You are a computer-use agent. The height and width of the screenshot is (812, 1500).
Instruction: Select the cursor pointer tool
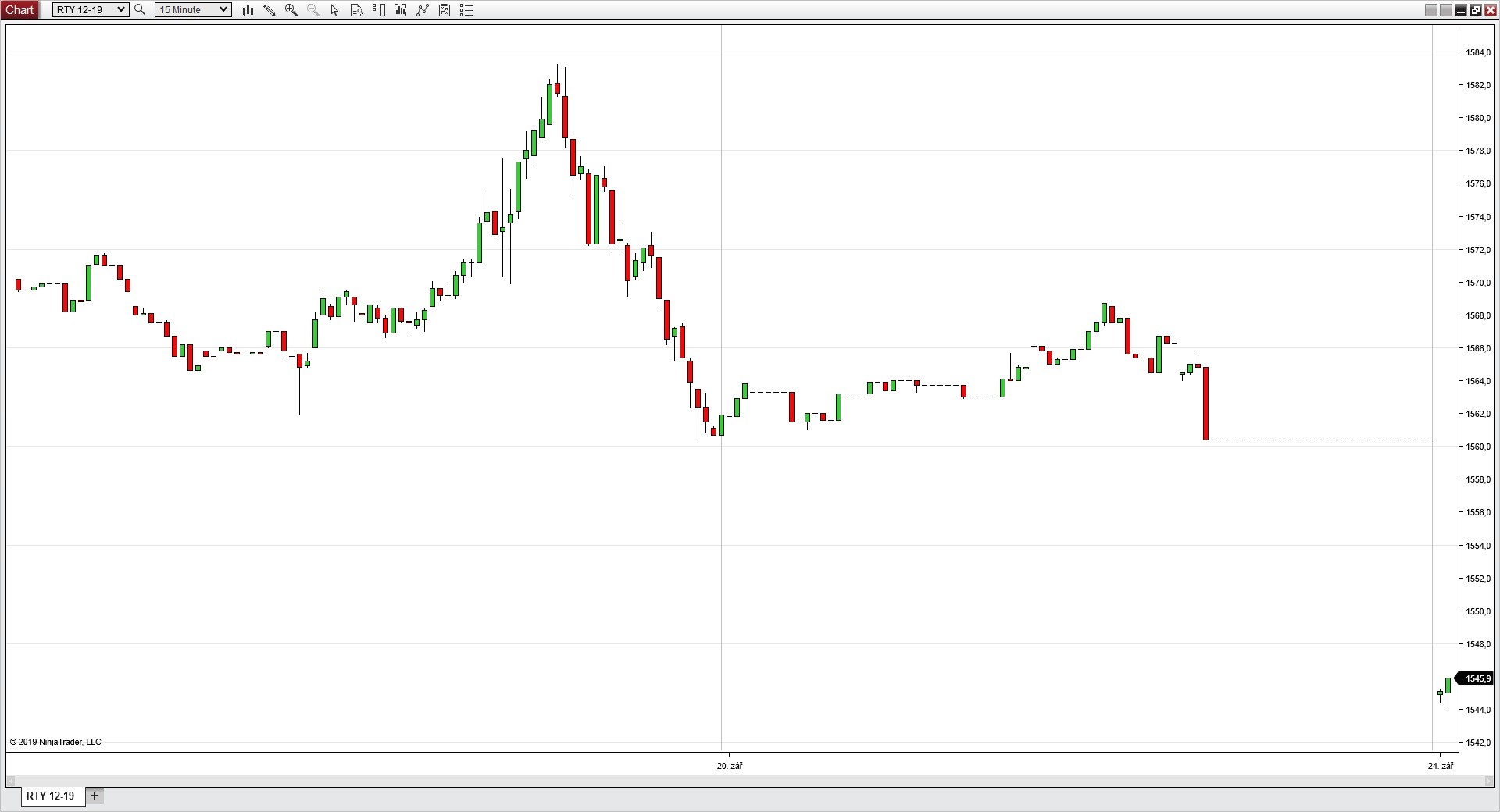click(335, 10)
